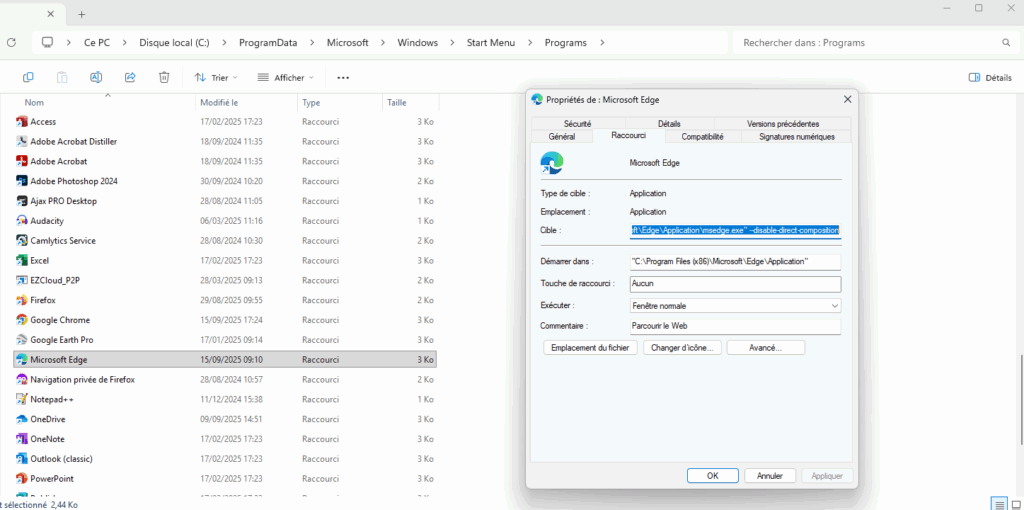This screenshot has width=1024, height=510.
Task: Click the share icon in the toolbar
Action: point(130,78)
